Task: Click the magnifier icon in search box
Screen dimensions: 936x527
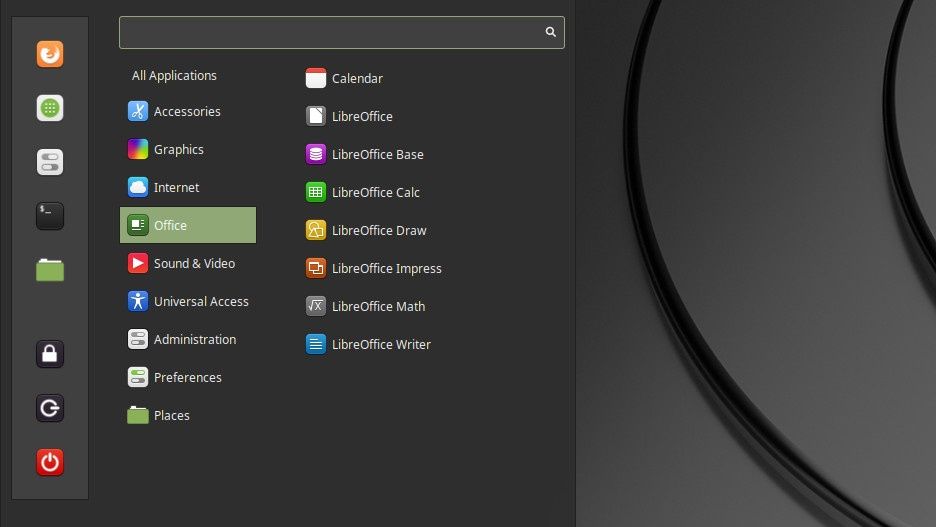Action: (x=550, y=32)
